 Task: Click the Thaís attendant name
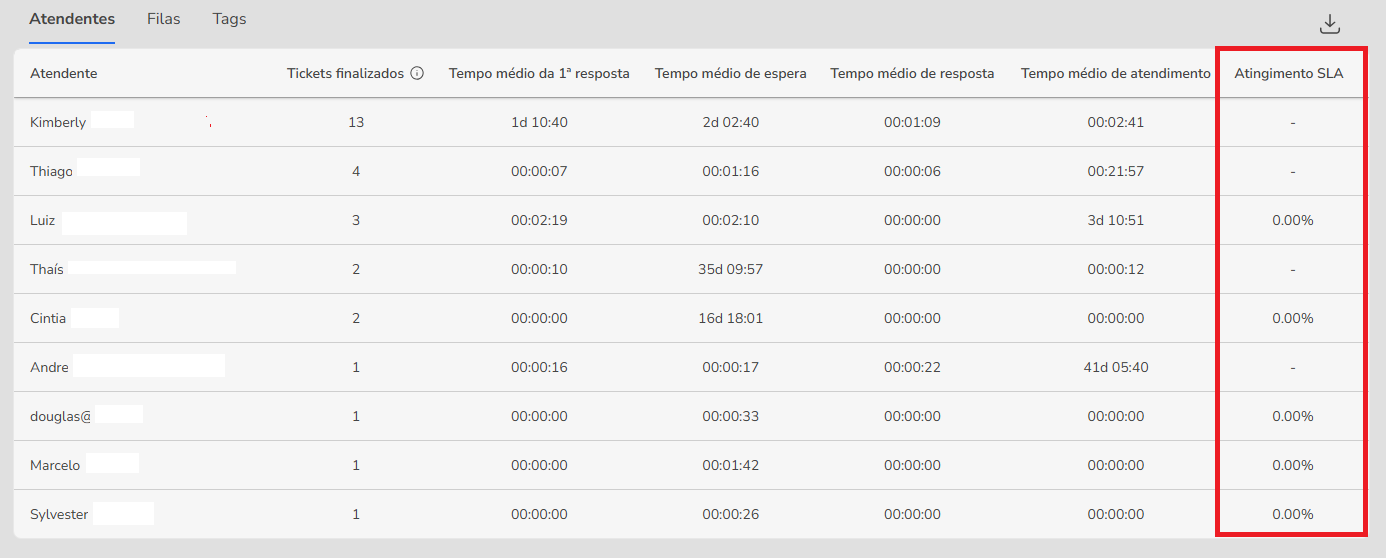(x=47, y=269)
